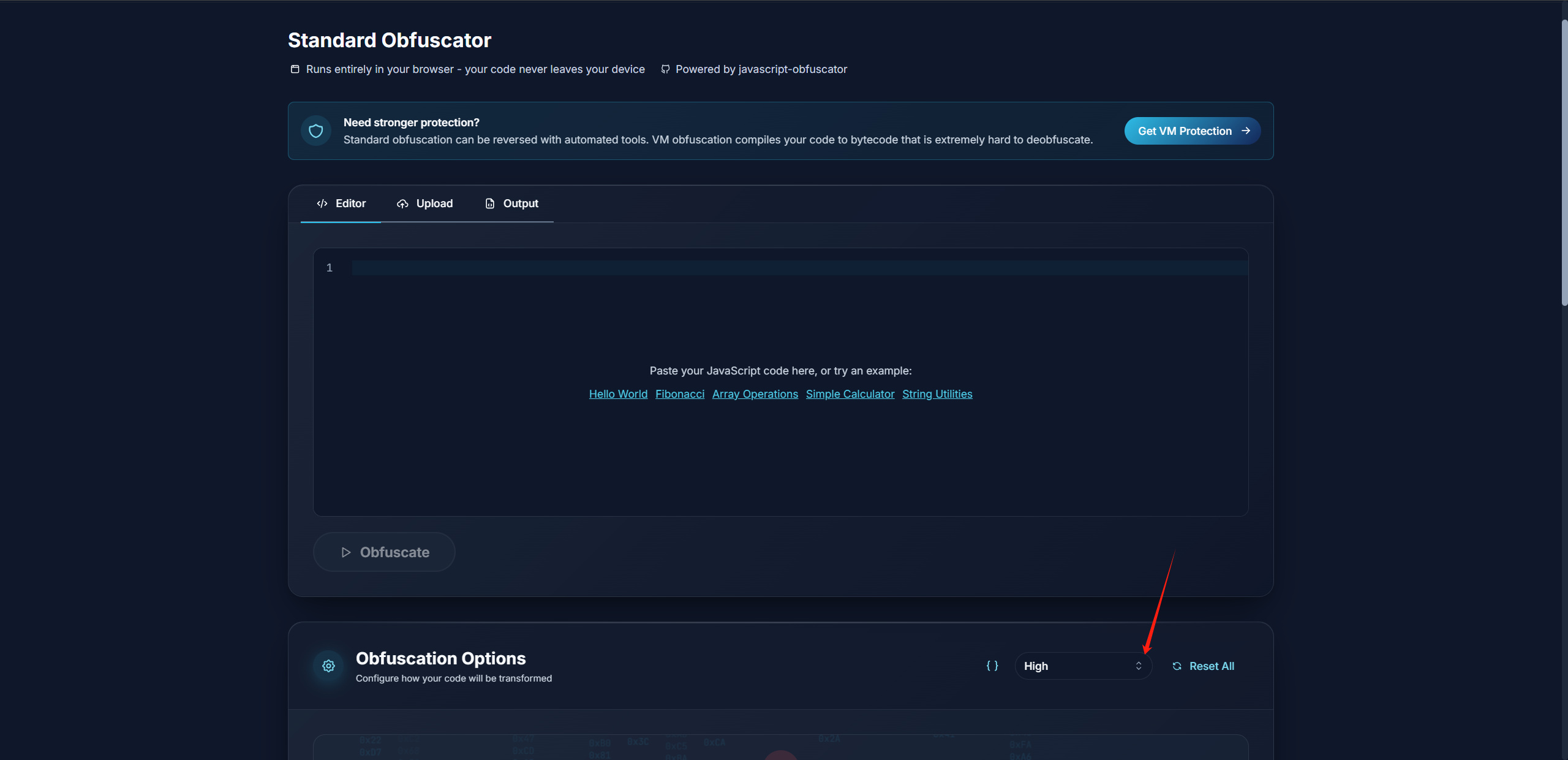
Task: Click the arrow icon on Get VM Protection
Action: 1246,131
